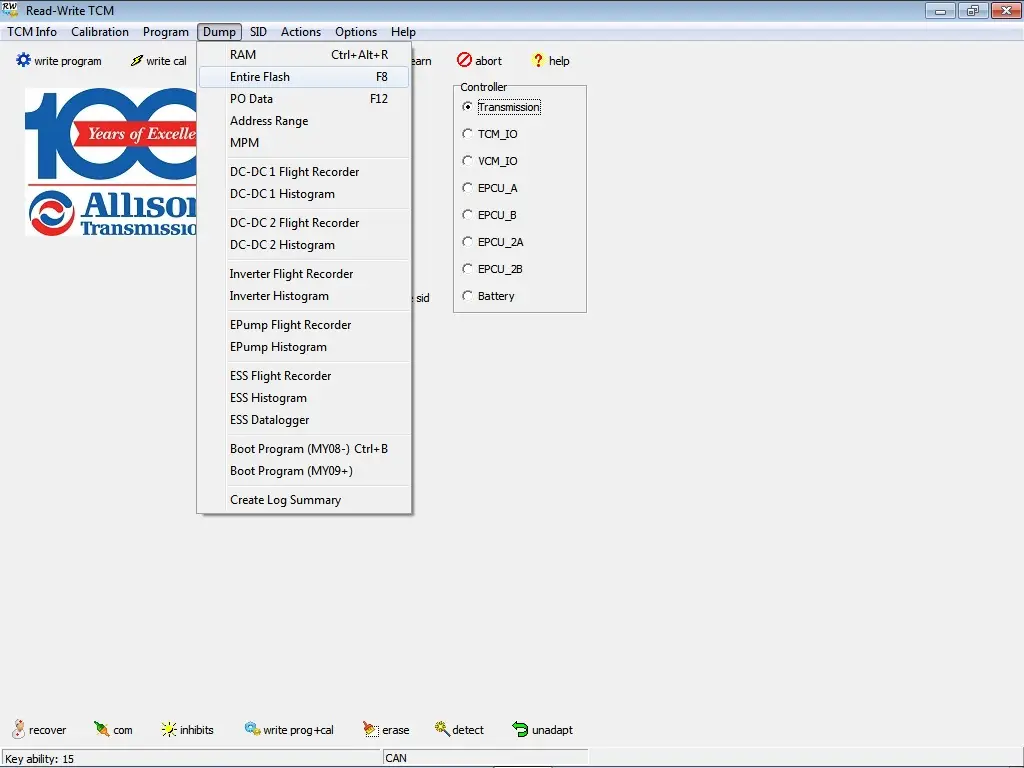Open help via question mark icon
Image resolution: width=1024 pixels, height=768 pixels.
538,61
